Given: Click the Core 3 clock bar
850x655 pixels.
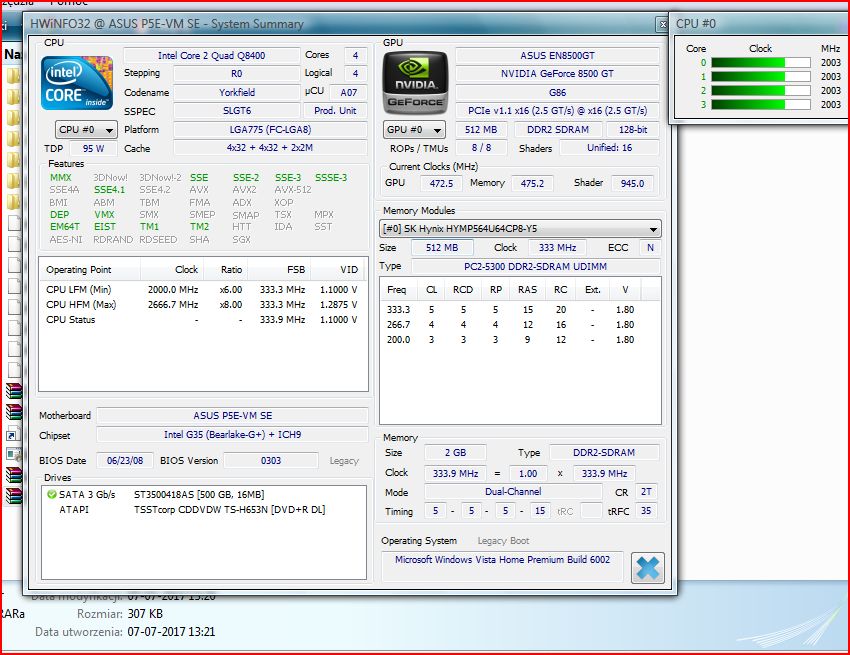Looking at the screenshot, I should click(x=761, y=105).
